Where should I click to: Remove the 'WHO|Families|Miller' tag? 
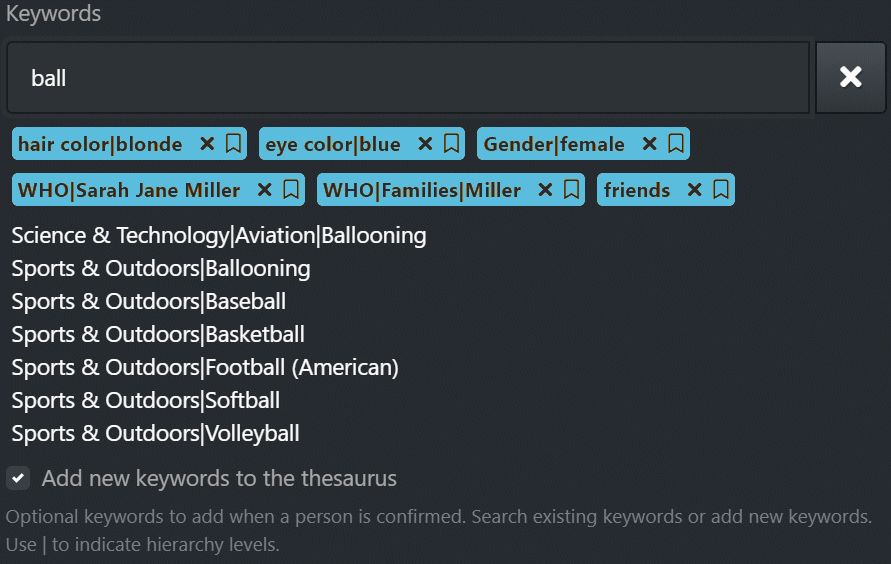pyautogui.click(x=546, y=190)
